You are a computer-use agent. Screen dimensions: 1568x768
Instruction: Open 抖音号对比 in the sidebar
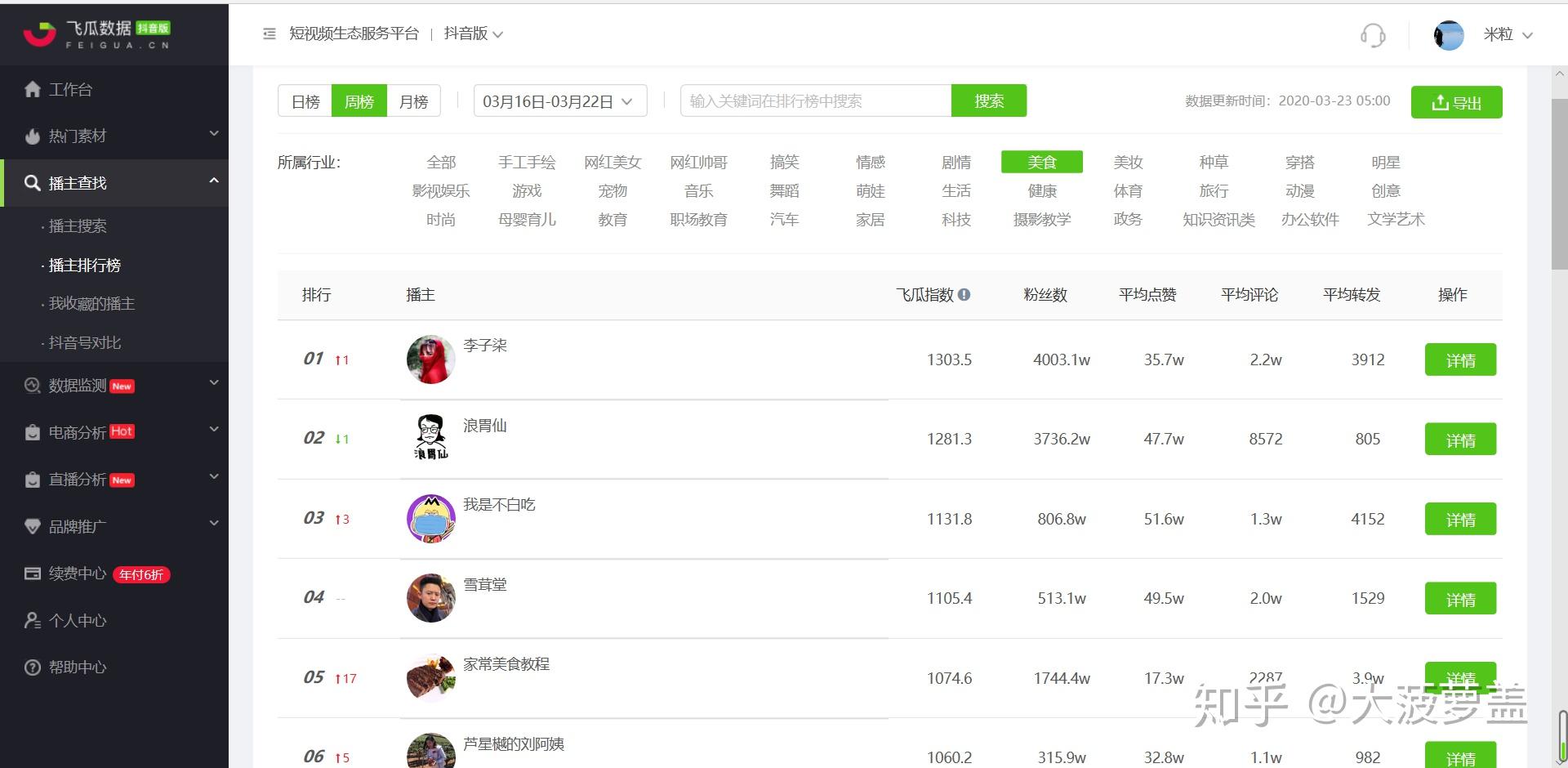84,343
